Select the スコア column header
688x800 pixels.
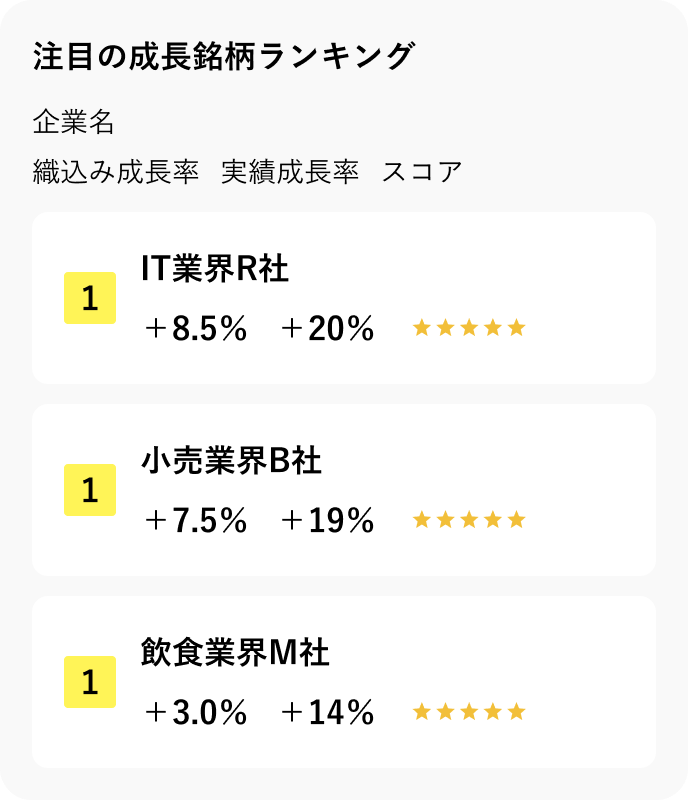422,172
